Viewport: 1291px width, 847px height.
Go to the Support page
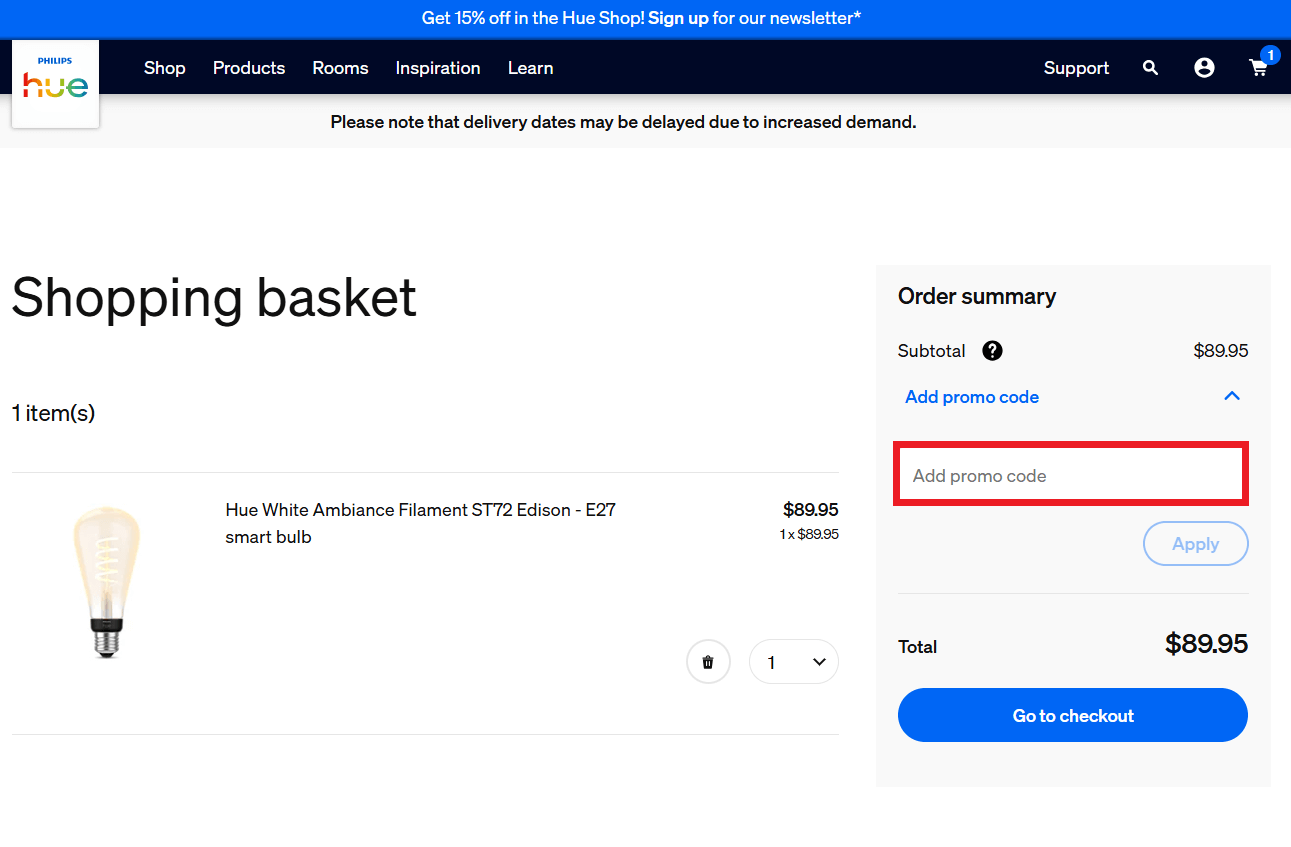(x=1076, y=68)
